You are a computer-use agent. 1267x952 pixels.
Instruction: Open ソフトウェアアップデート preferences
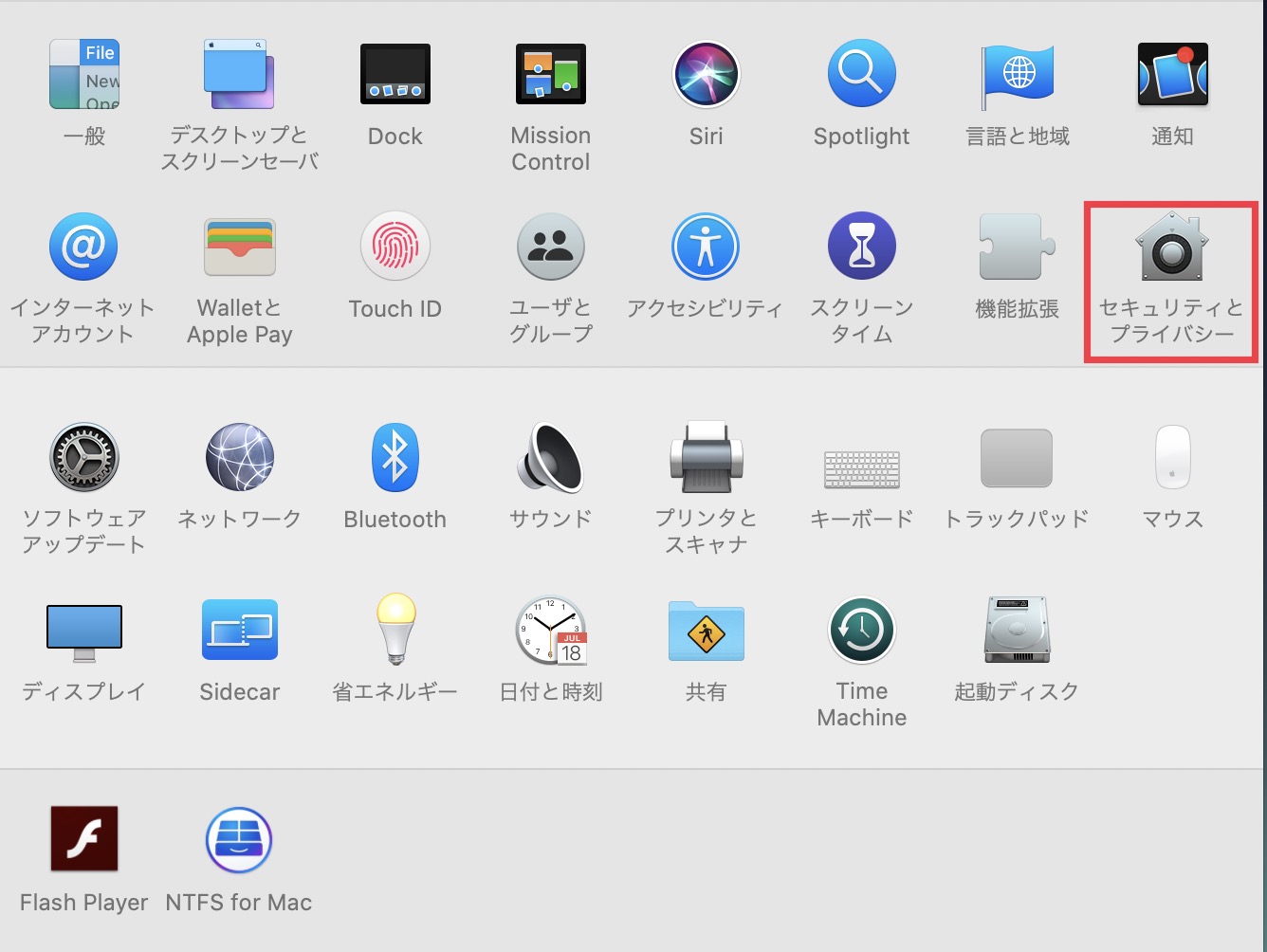[x=84, y=458]
